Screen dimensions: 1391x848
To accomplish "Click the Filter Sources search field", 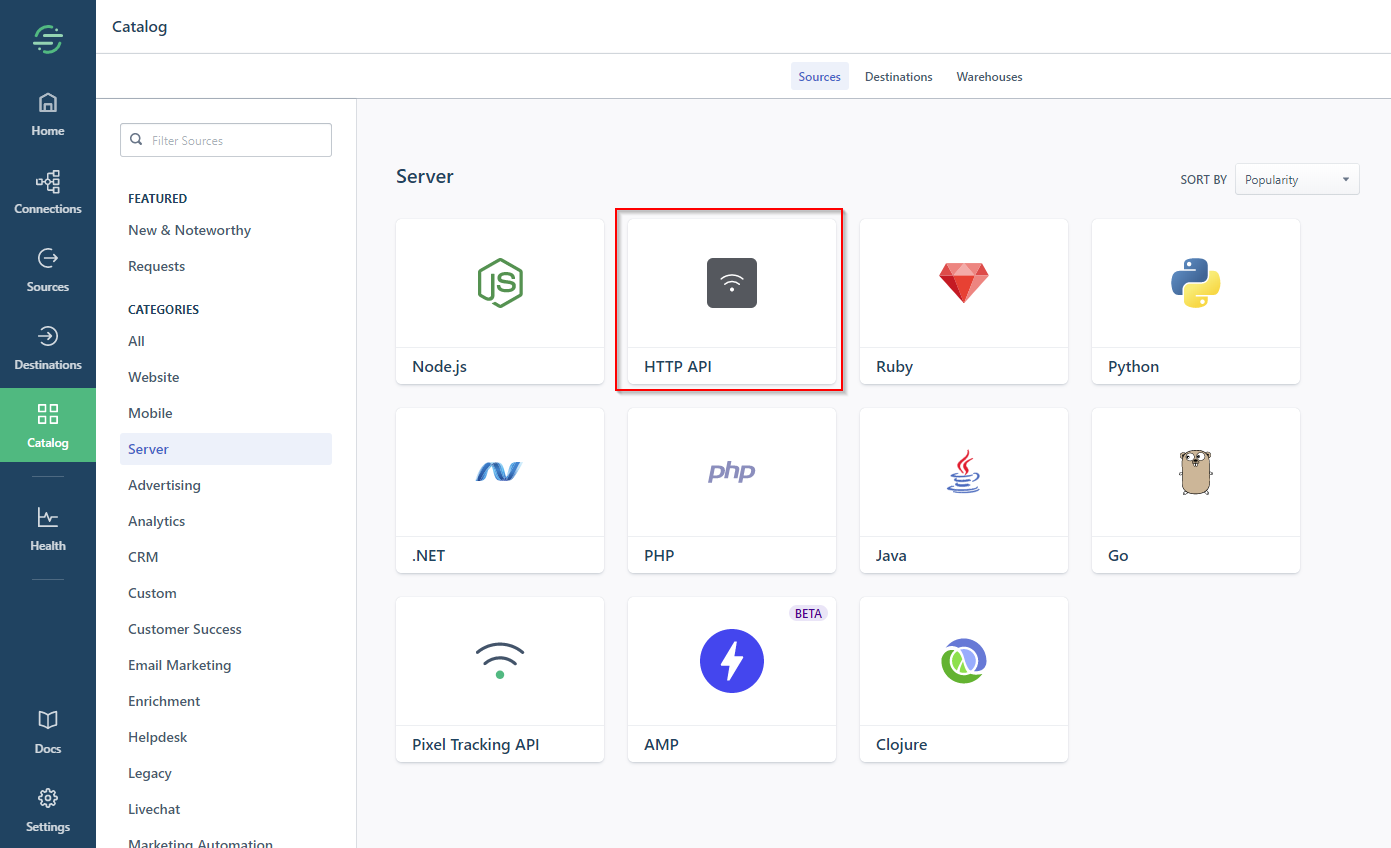I will point(225,139).
